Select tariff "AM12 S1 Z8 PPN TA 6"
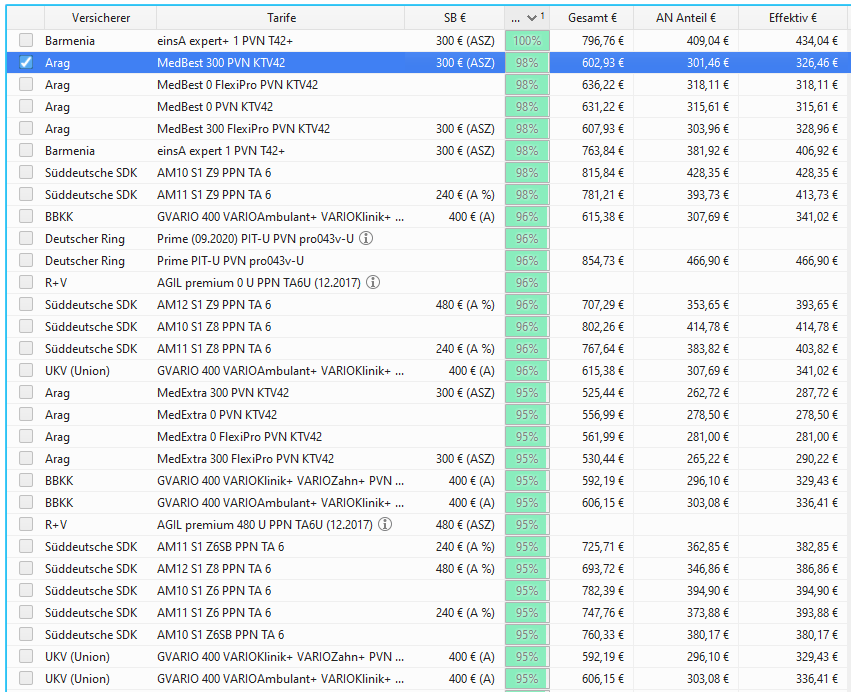 coord(214,568)
